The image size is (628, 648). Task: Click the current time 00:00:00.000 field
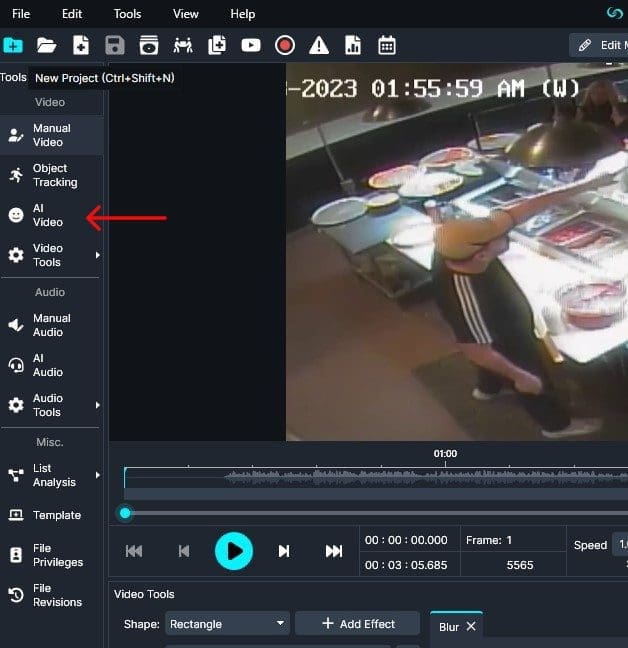click(406, 540)
